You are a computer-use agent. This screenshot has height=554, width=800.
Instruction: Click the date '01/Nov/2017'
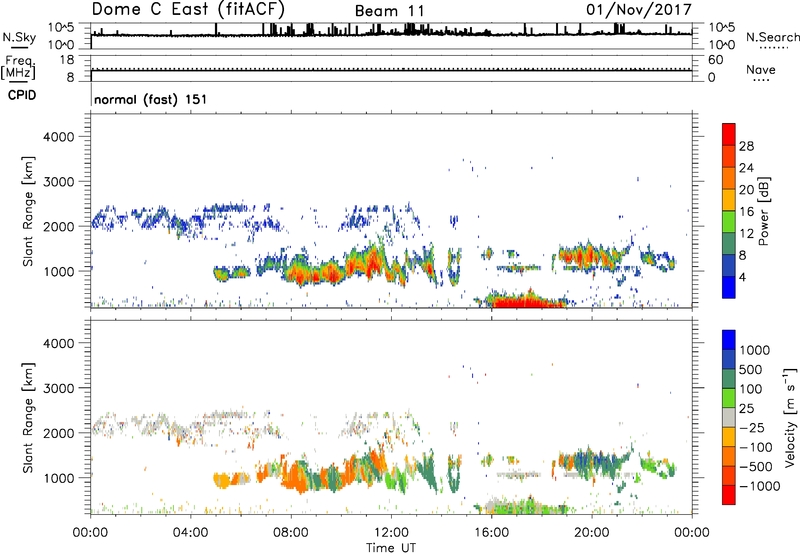pyautogui.click(x=638, y=9)
